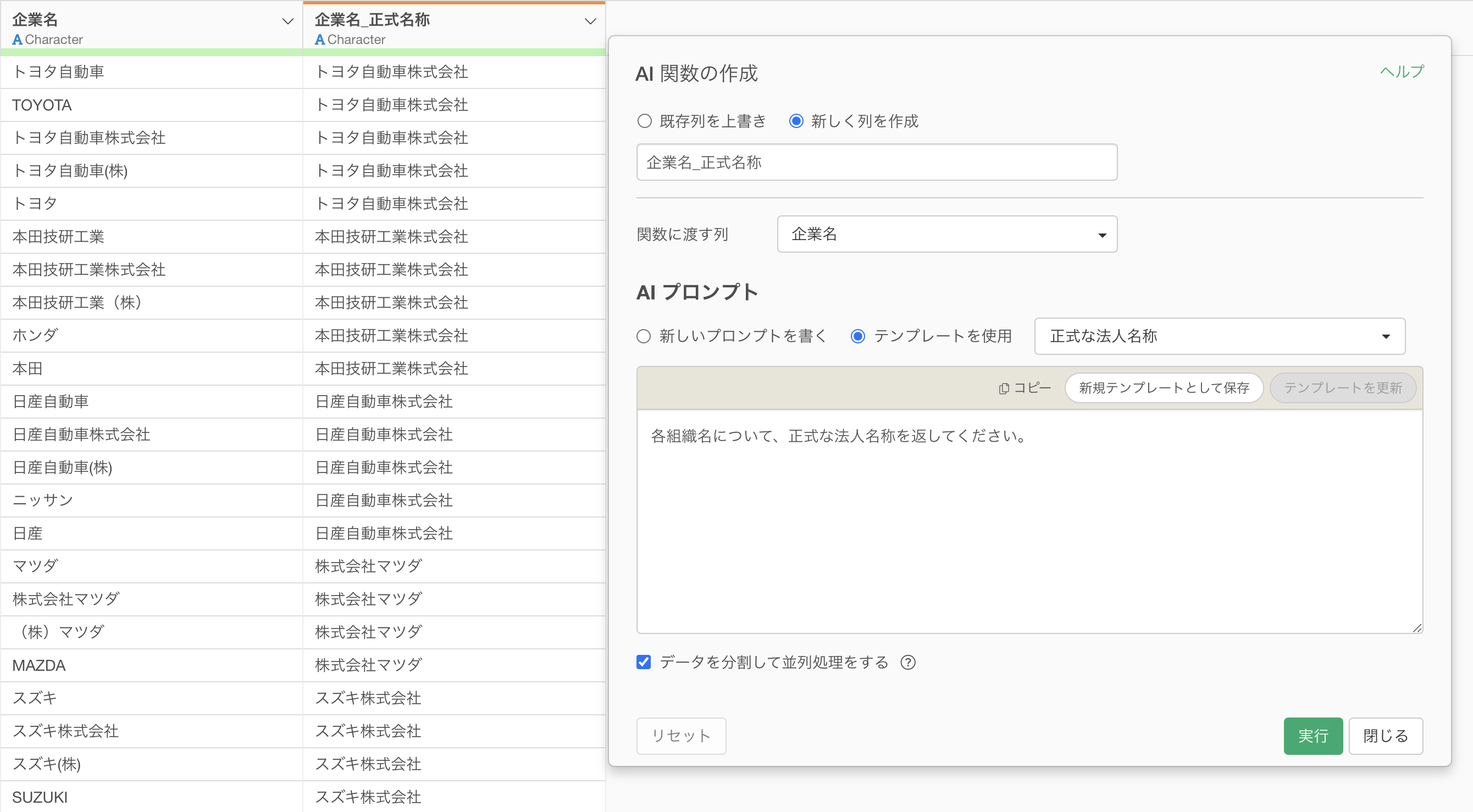Image resolution: width=1473 pixels, height=812 pixels.
Task: Select the 新しく列を作成 radio option
Action: pyautogui.click(x=796, y=121)
